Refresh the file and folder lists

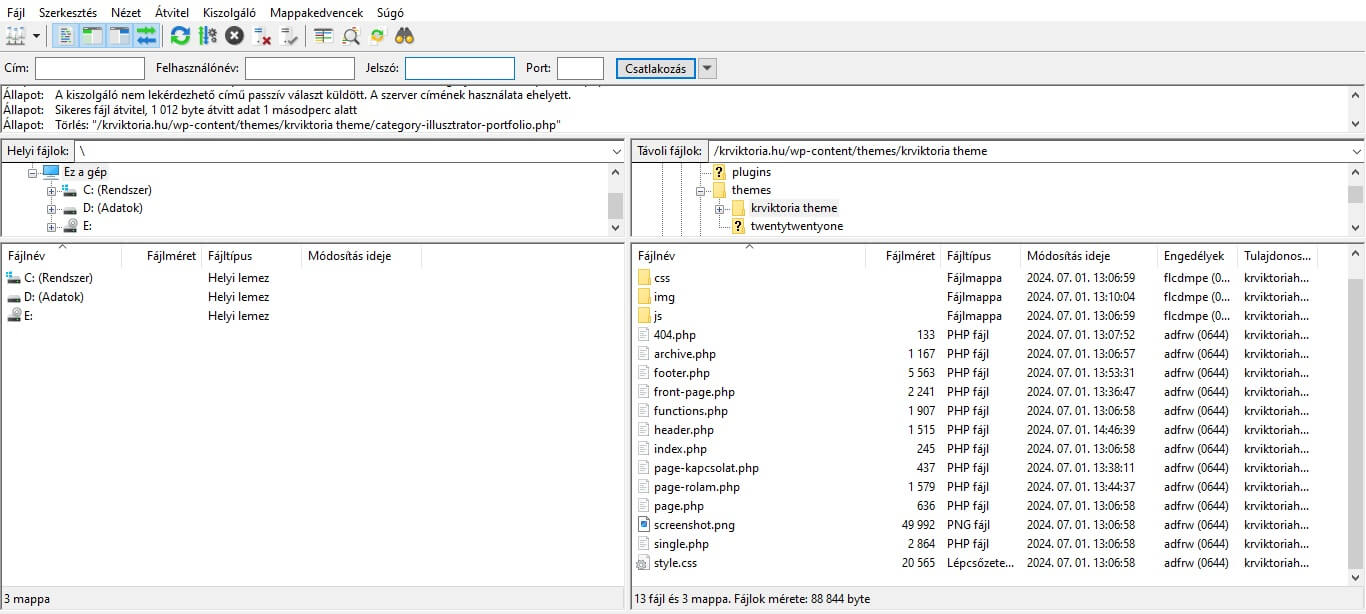[x=180, y=36]
